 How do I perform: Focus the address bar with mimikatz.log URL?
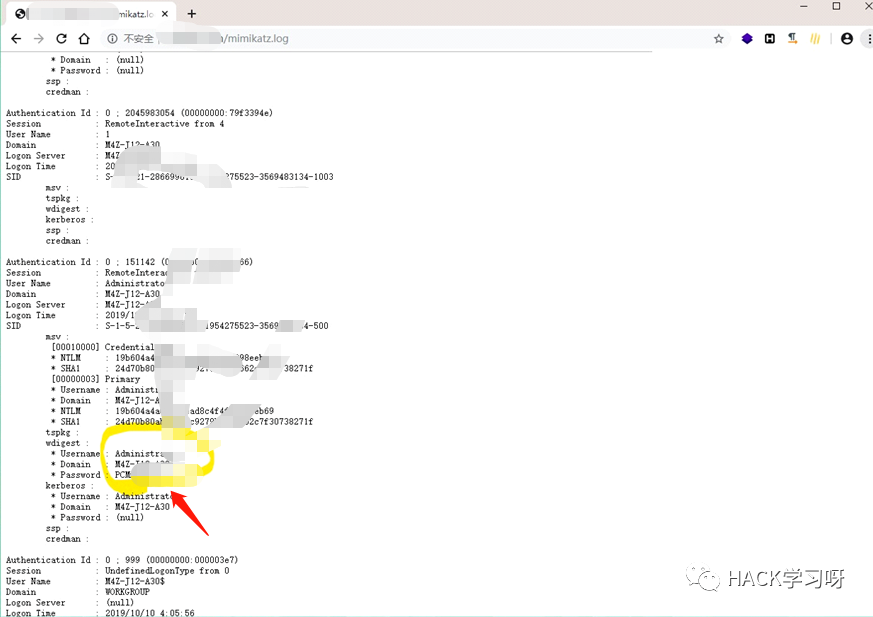tap(412, 38)
